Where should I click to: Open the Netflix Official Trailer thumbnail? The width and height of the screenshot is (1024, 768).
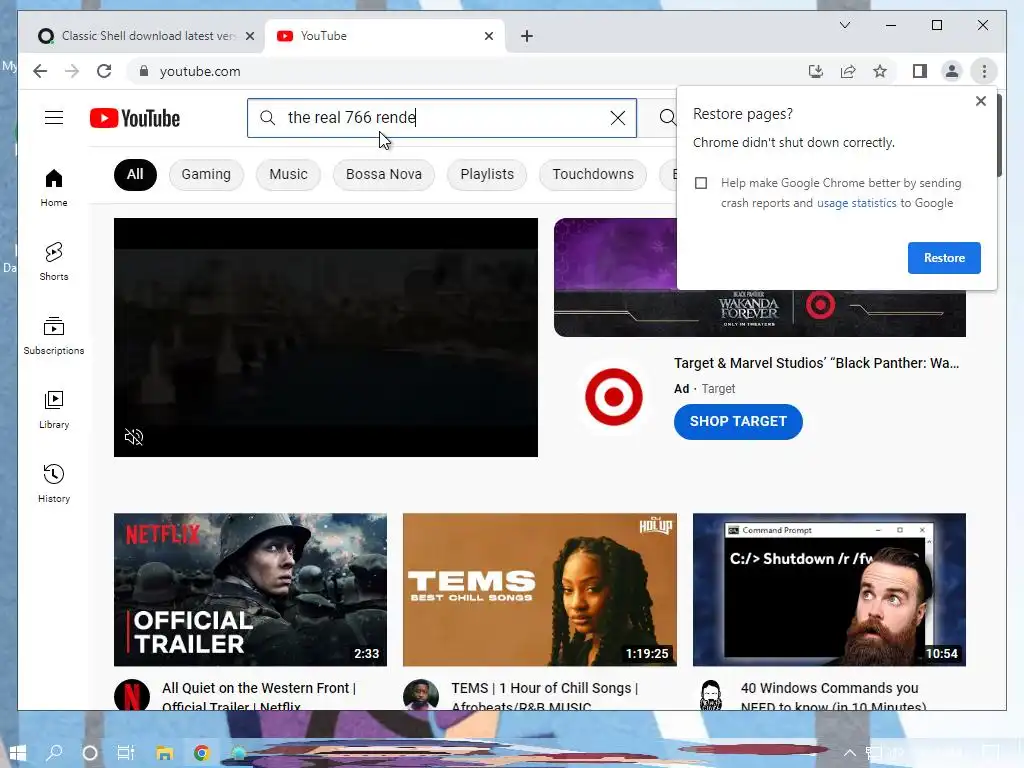click(x=250, y=589)
